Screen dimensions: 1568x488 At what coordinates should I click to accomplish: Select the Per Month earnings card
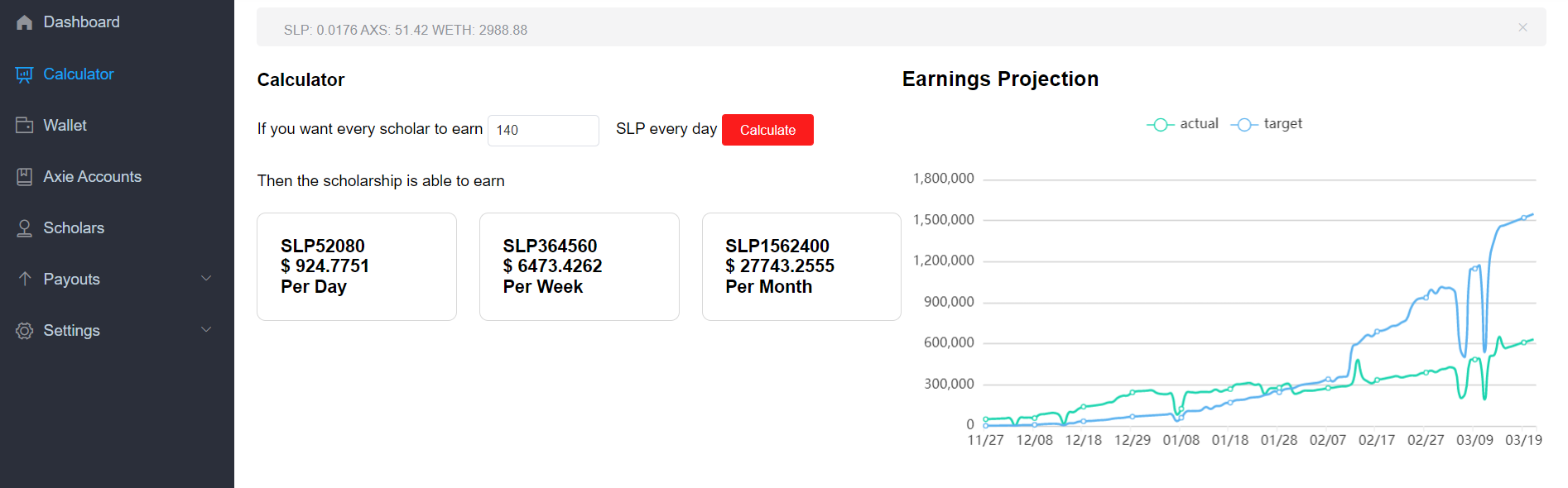801,266
